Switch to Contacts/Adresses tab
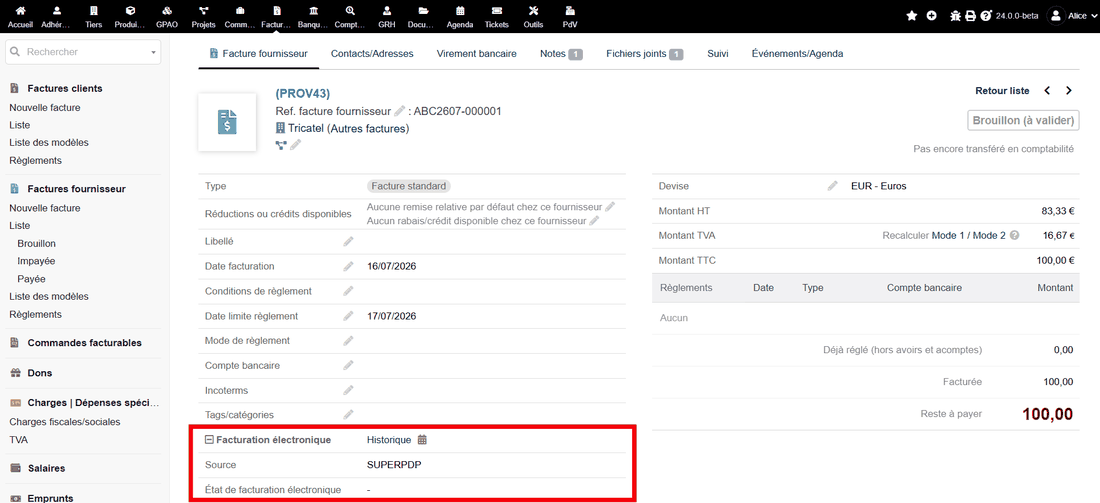 coord(372,53)
